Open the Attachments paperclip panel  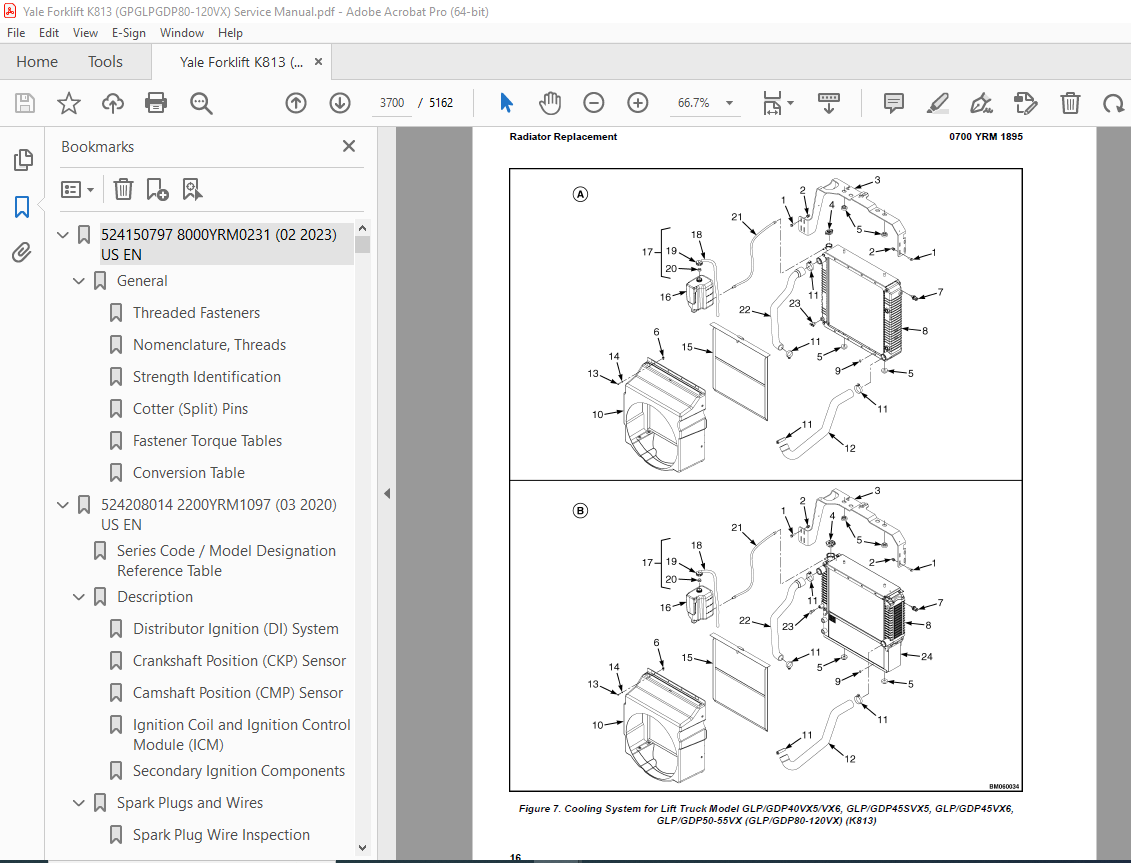click(x=22, y=253)
